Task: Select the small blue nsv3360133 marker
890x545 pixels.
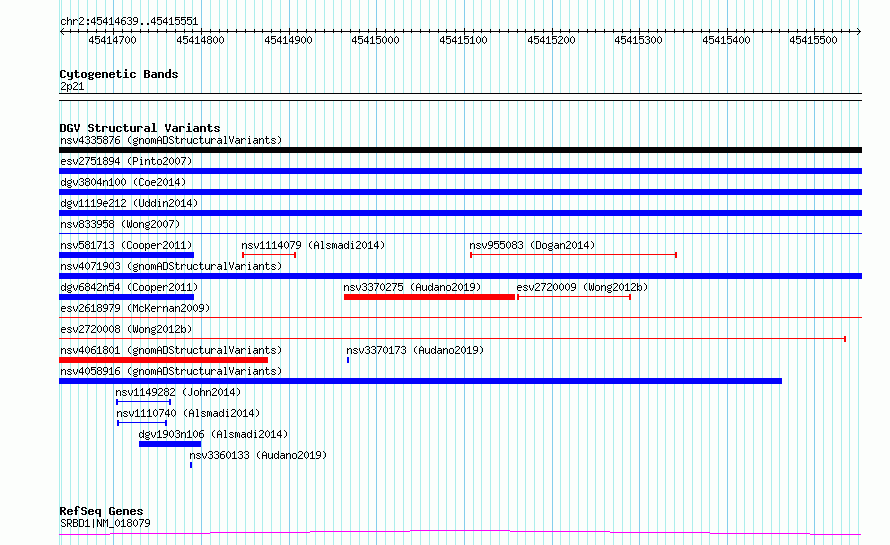Action: click(x=191, y=465)
